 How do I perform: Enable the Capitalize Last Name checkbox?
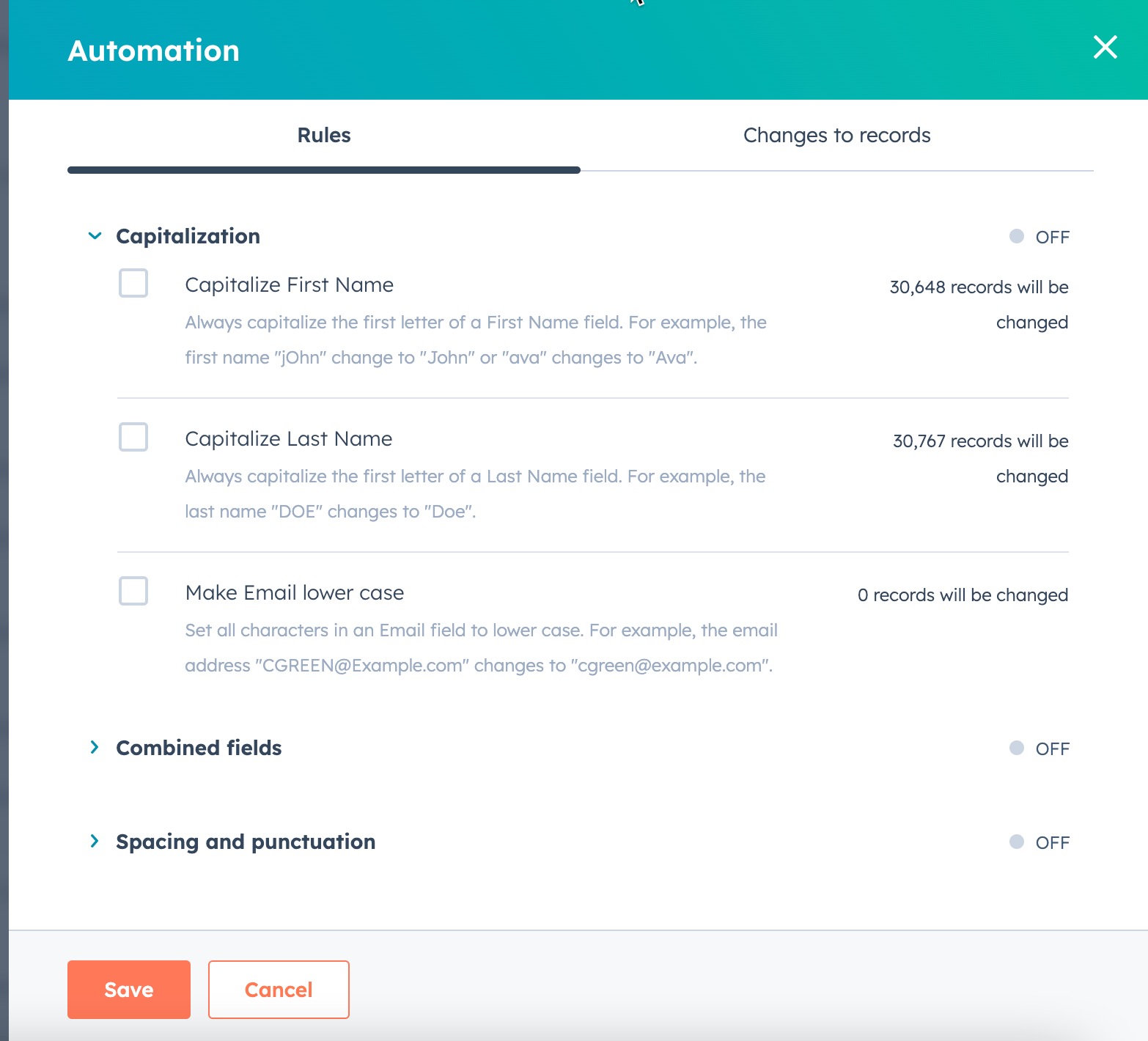pyautogui.click(x=133, y=437)
